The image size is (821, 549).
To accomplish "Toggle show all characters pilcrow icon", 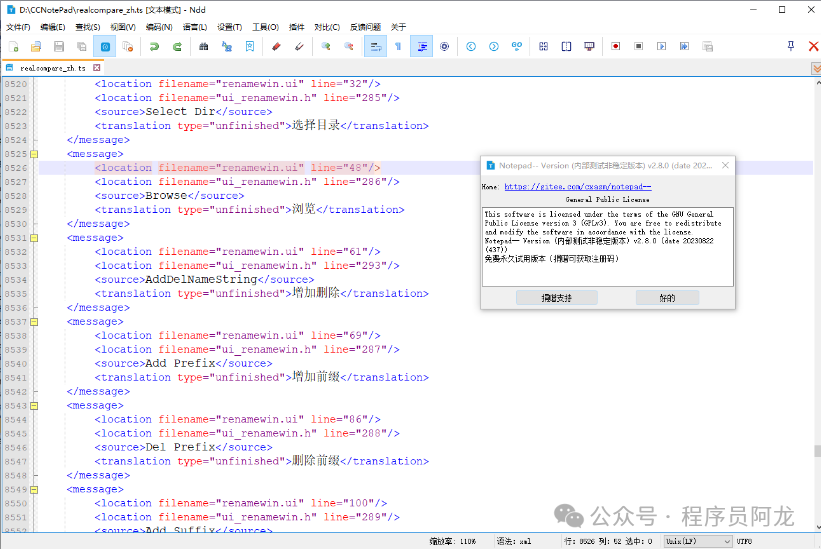I will tap(398, 46).
